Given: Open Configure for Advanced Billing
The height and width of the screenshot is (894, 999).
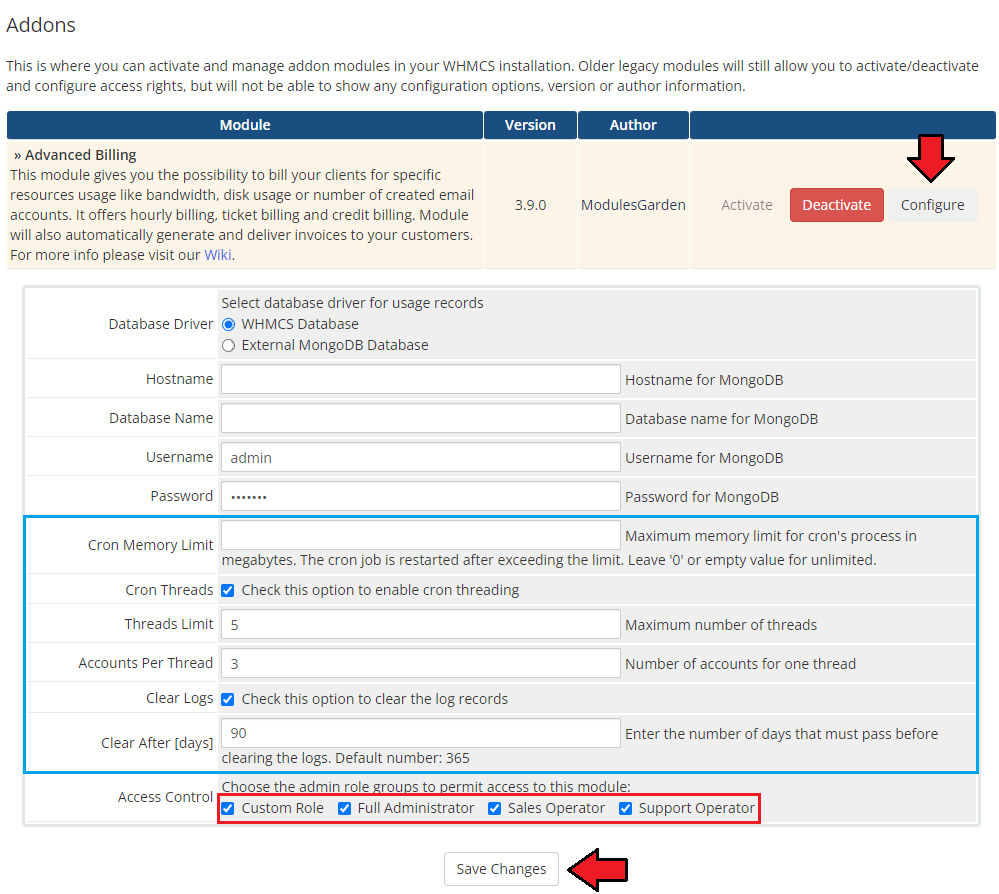Looking at the screenshot, I should (933, 205).
